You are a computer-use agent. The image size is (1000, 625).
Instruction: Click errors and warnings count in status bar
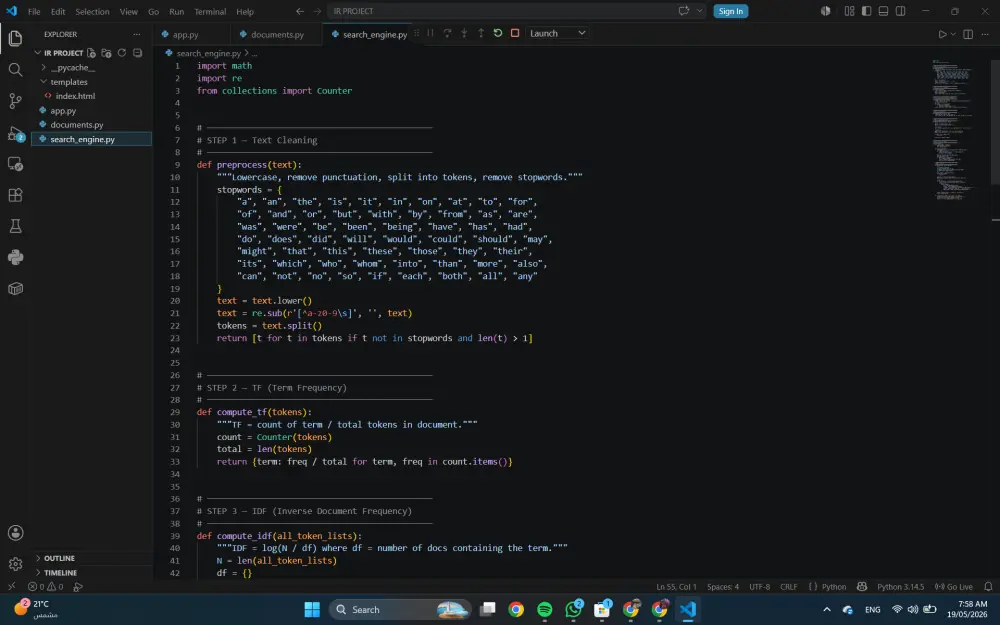coord(46,587)
